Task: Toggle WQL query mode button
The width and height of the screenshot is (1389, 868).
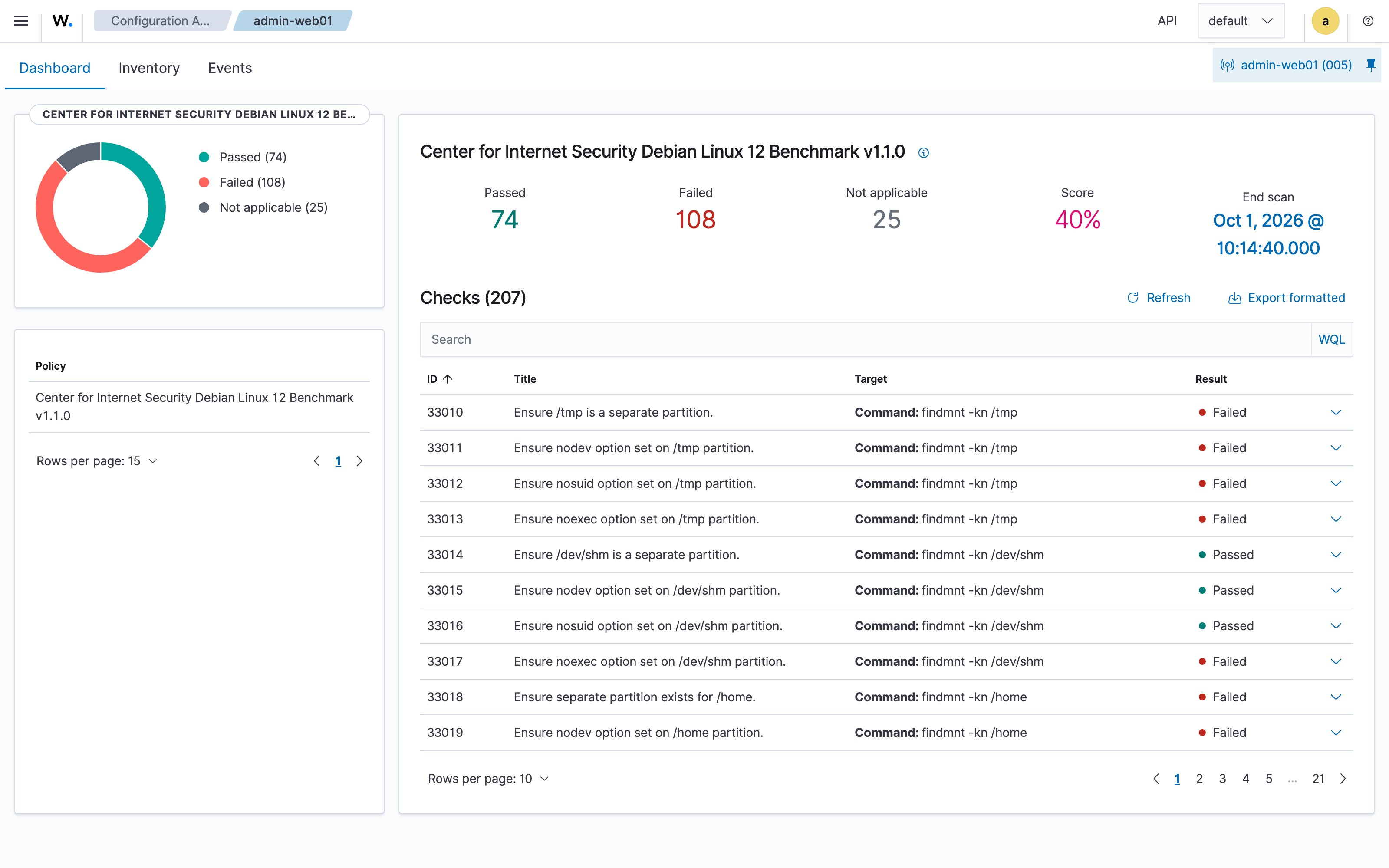Action: [1332, 339]
